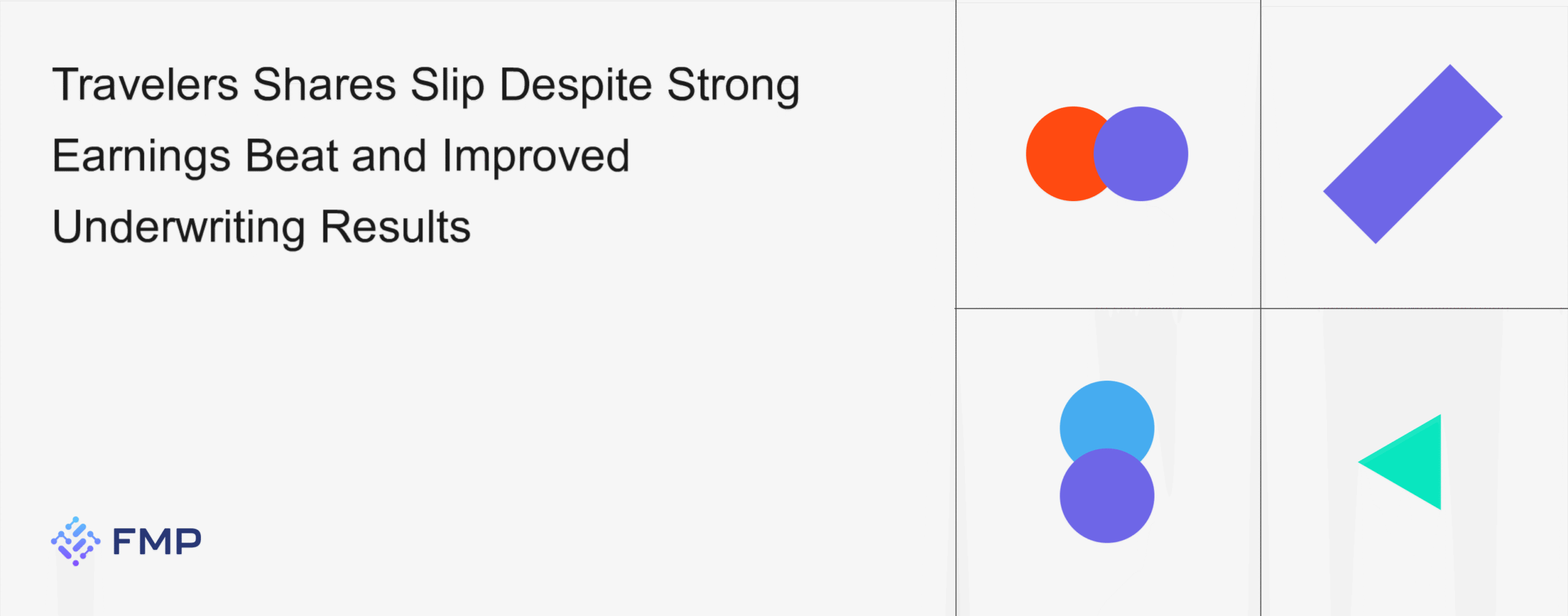1568x616 pixels.
Task: Click the word "Shares" in the headline
Action: point(325,85)
